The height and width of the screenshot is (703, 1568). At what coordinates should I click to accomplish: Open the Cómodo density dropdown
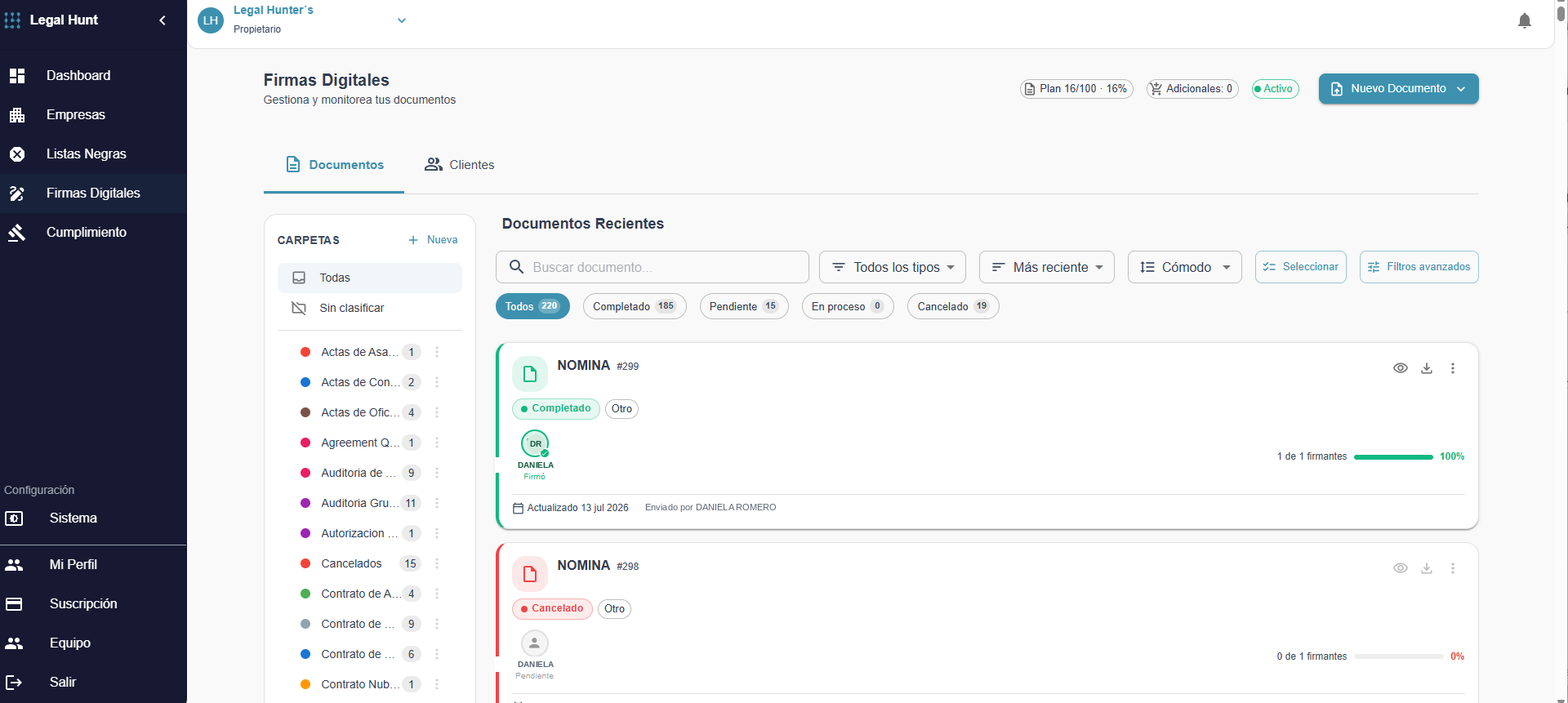tap(1184, 267)
